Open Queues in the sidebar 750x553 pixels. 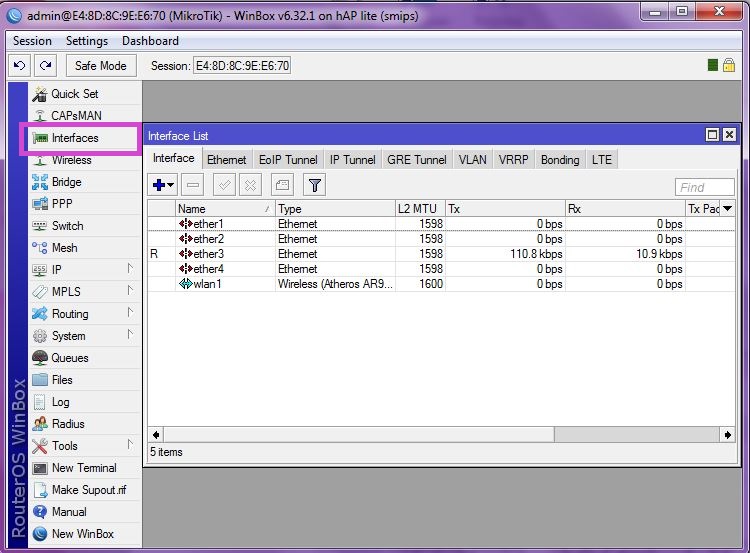tap(84, 358)
